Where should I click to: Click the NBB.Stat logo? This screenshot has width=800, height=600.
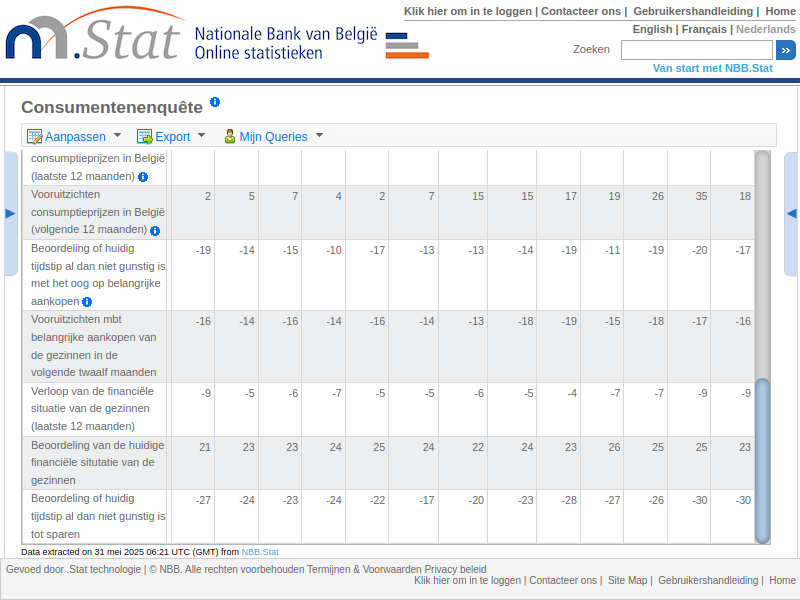pos(95,40)
